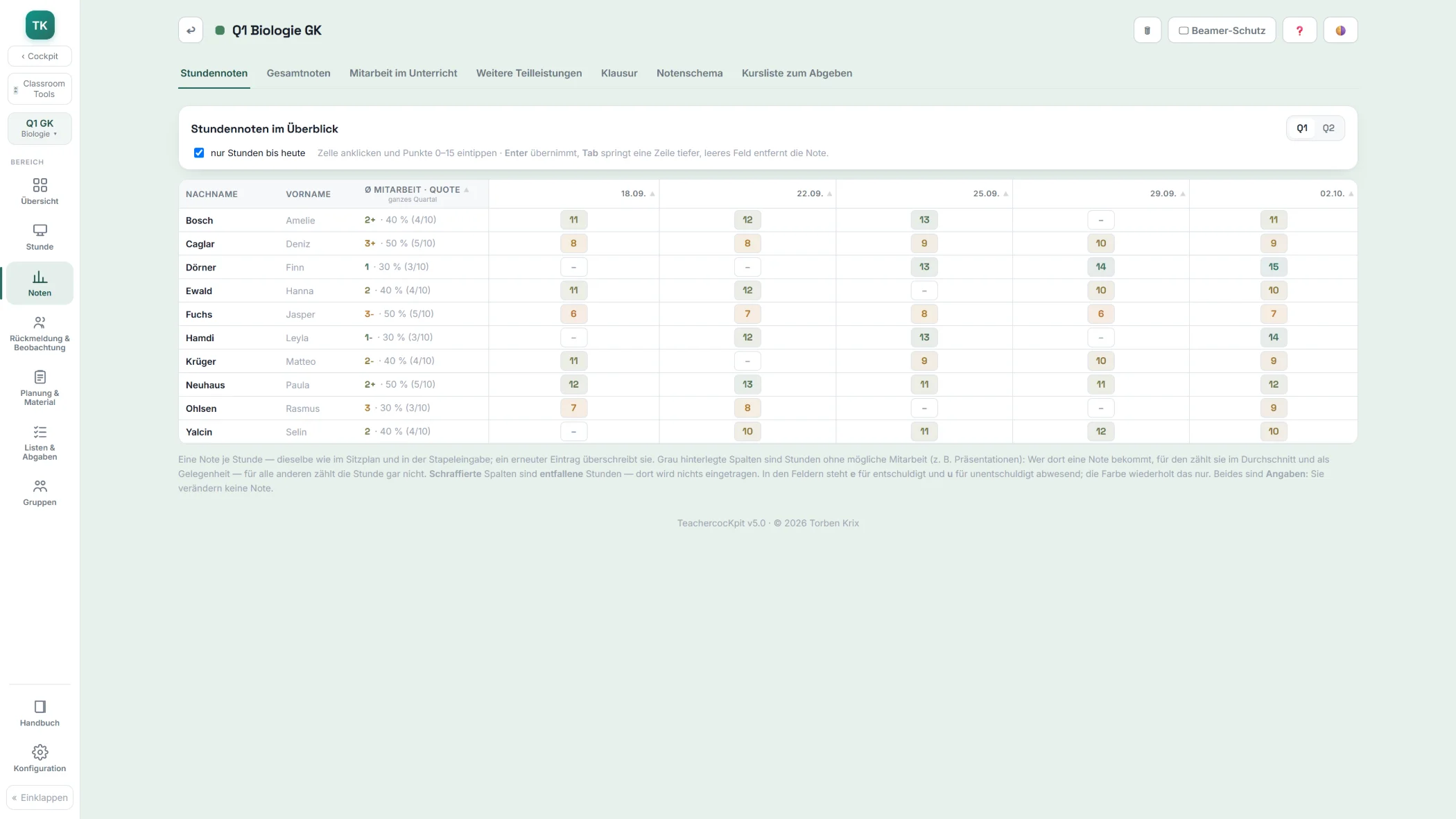Click the trash delete icon button
1456x819 pixels.
1147,31
